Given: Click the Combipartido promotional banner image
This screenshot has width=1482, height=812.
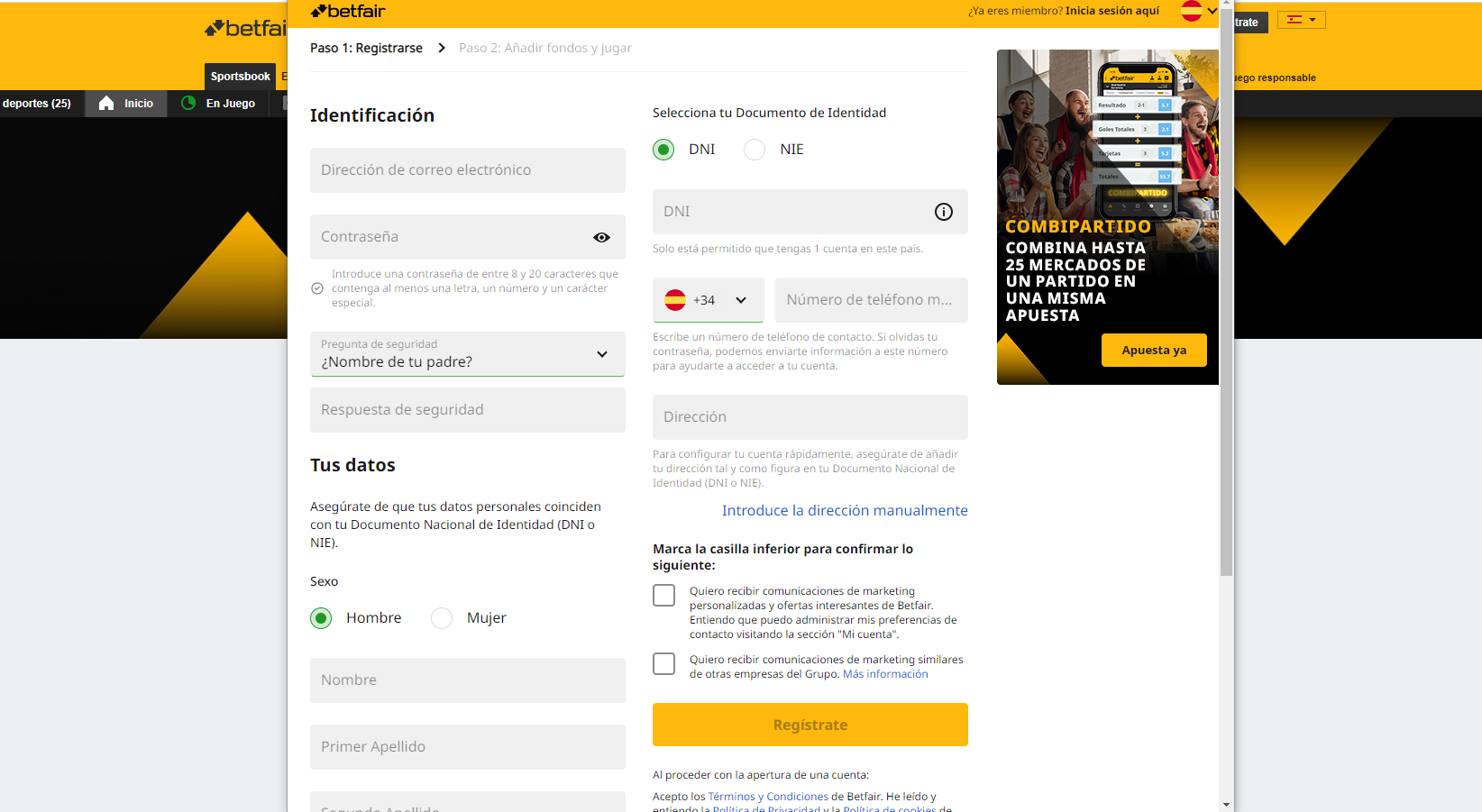Looking at the screenshot, I should coord(1108,217).
